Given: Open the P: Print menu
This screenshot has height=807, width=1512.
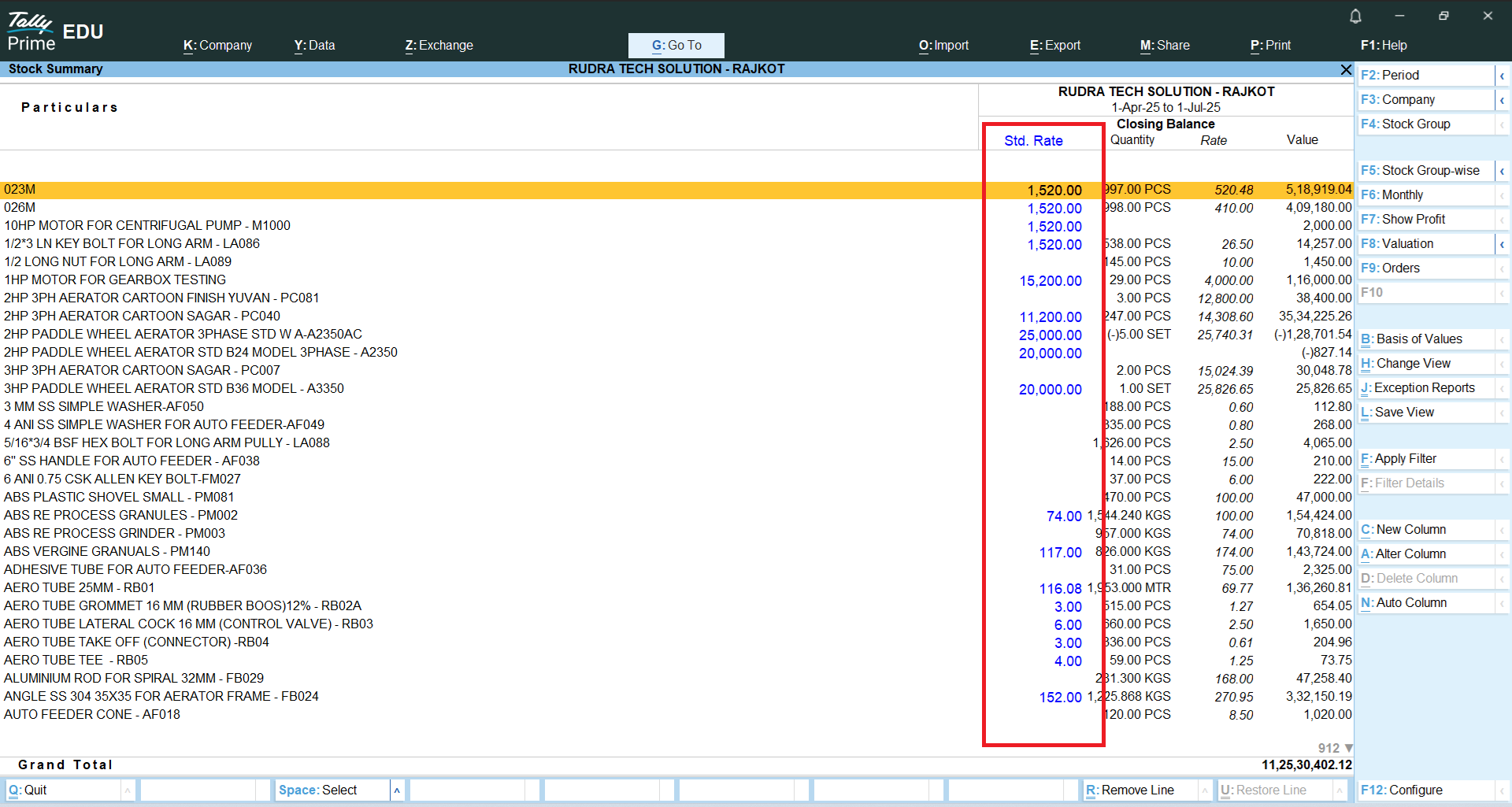Looking at the screenshot, I should pos(1270,46).
